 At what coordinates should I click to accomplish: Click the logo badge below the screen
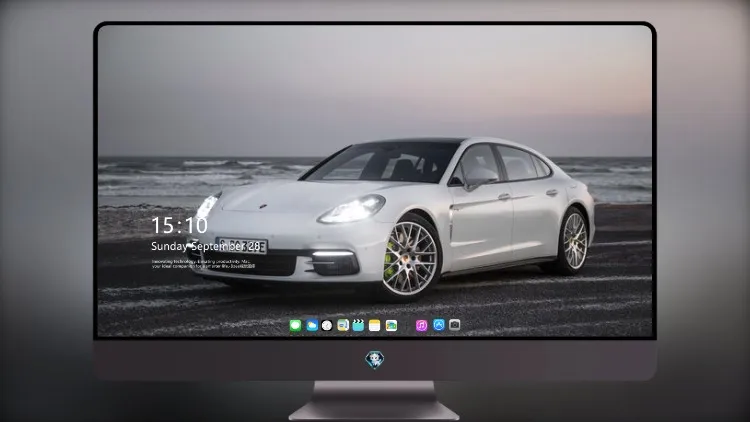click(x=375, y=360)
